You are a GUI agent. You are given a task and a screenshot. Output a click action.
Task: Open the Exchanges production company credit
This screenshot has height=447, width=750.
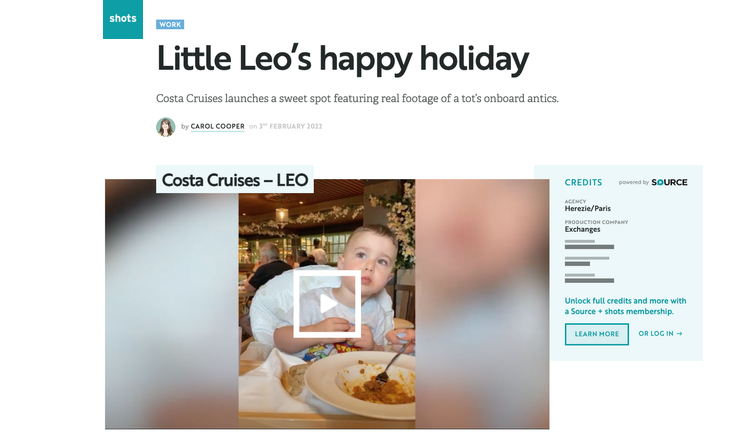582,229
